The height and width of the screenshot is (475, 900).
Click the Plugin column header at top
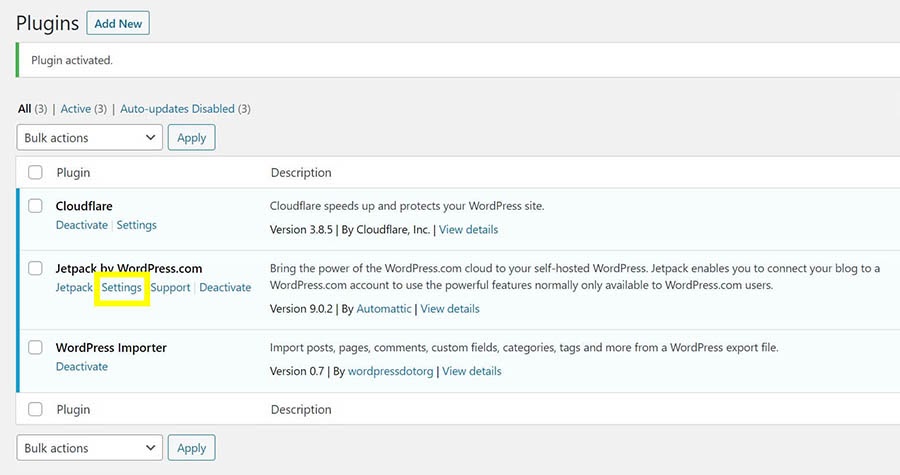(73, 173)
